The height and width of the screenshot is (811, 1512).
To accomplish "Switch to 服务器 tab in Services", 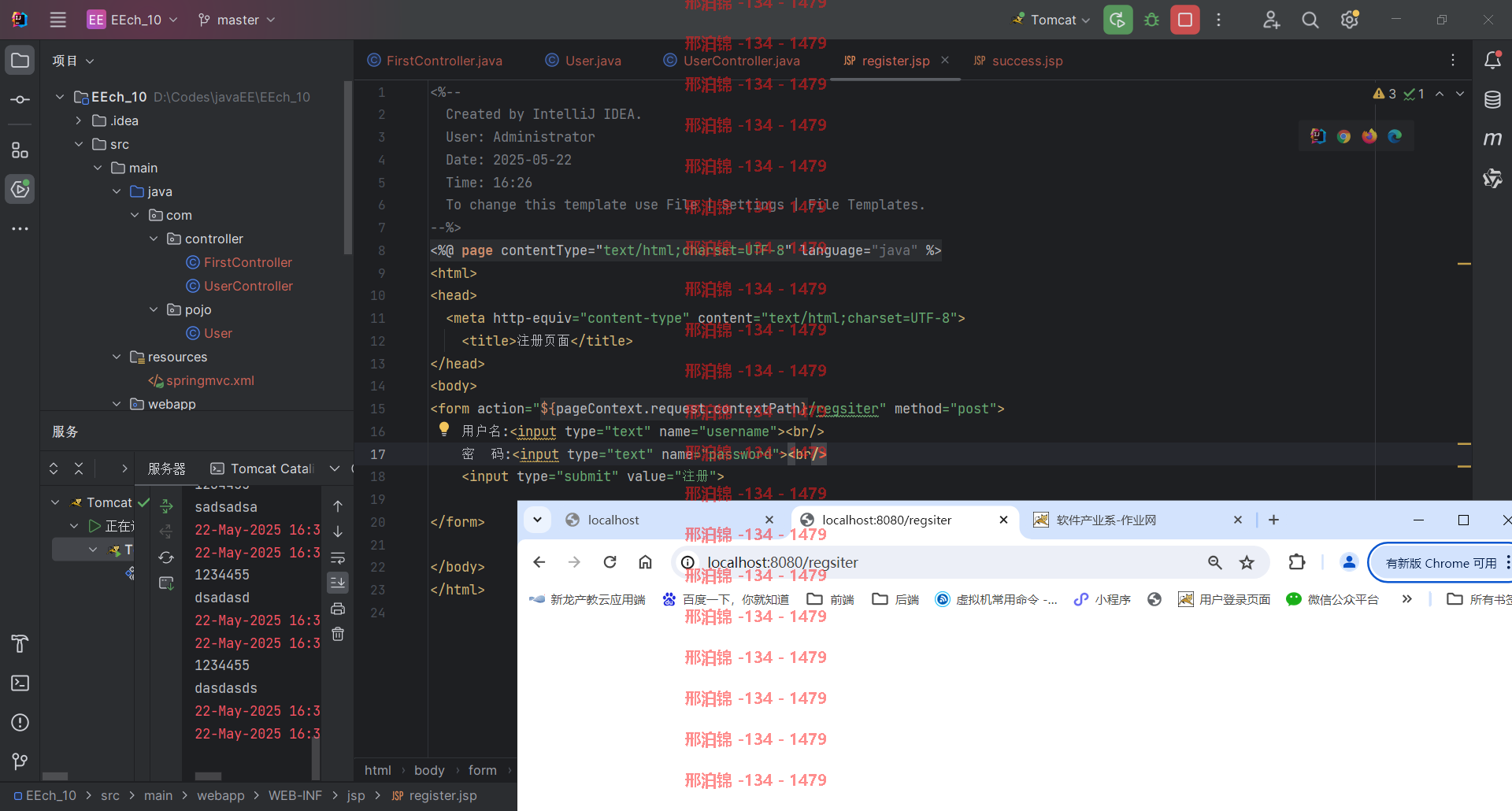I will [x=166, y=468].
